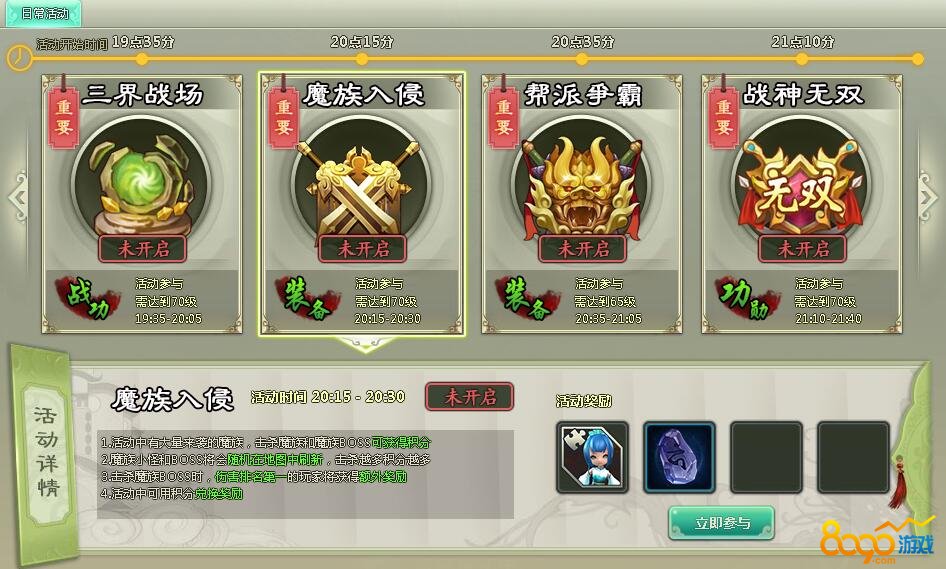Click the 立即参与 button
946x569 pixels.
tap(722, 523)
